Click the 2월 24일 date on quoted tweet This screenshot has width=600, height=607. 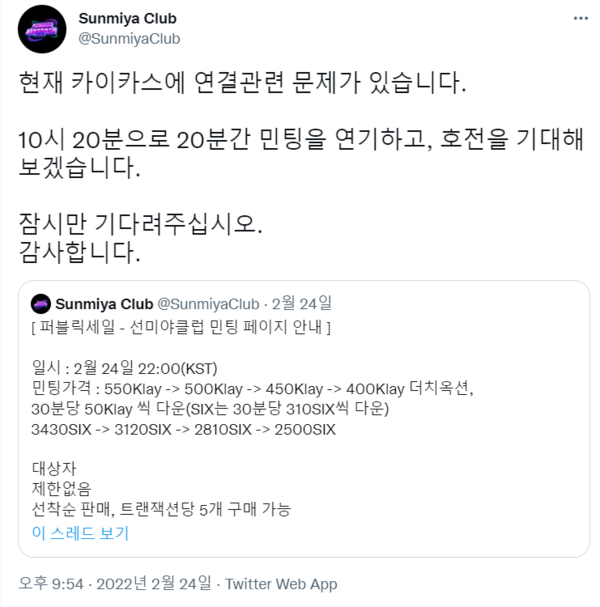[x=302, y=304]
